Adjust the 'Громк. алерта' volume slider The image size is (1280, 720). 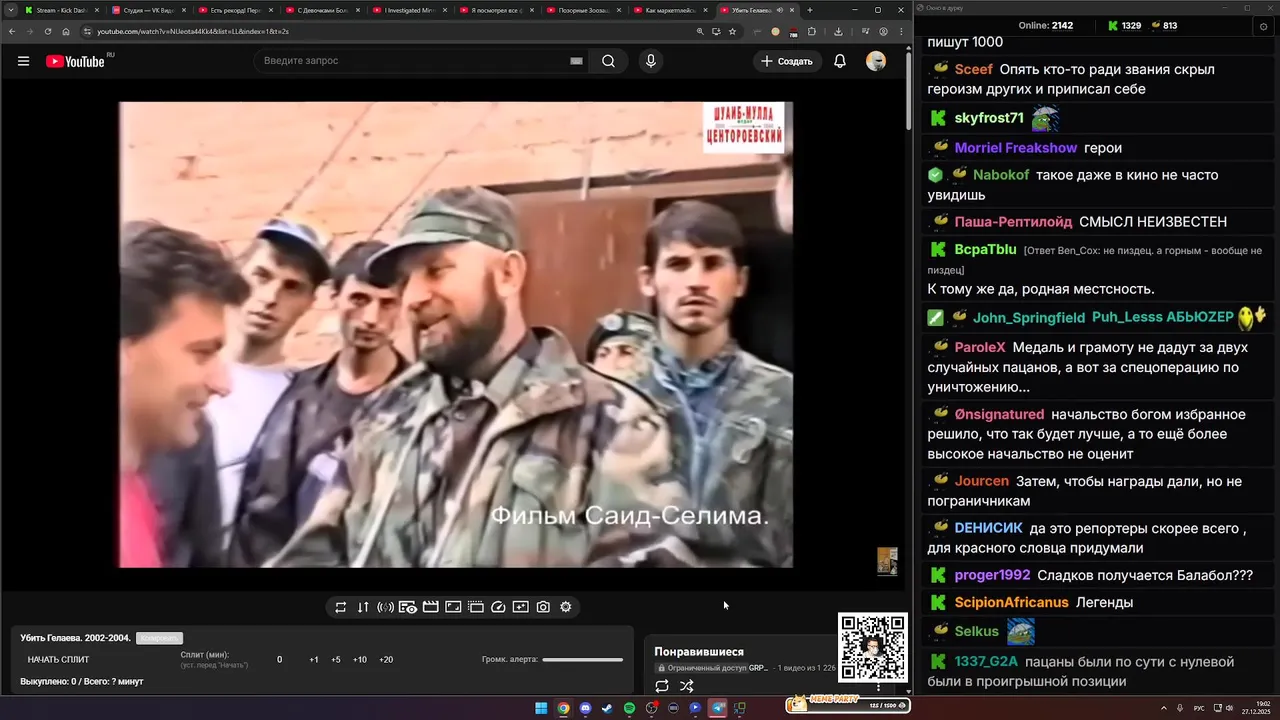pyautogui.click(x=582, y=660)
